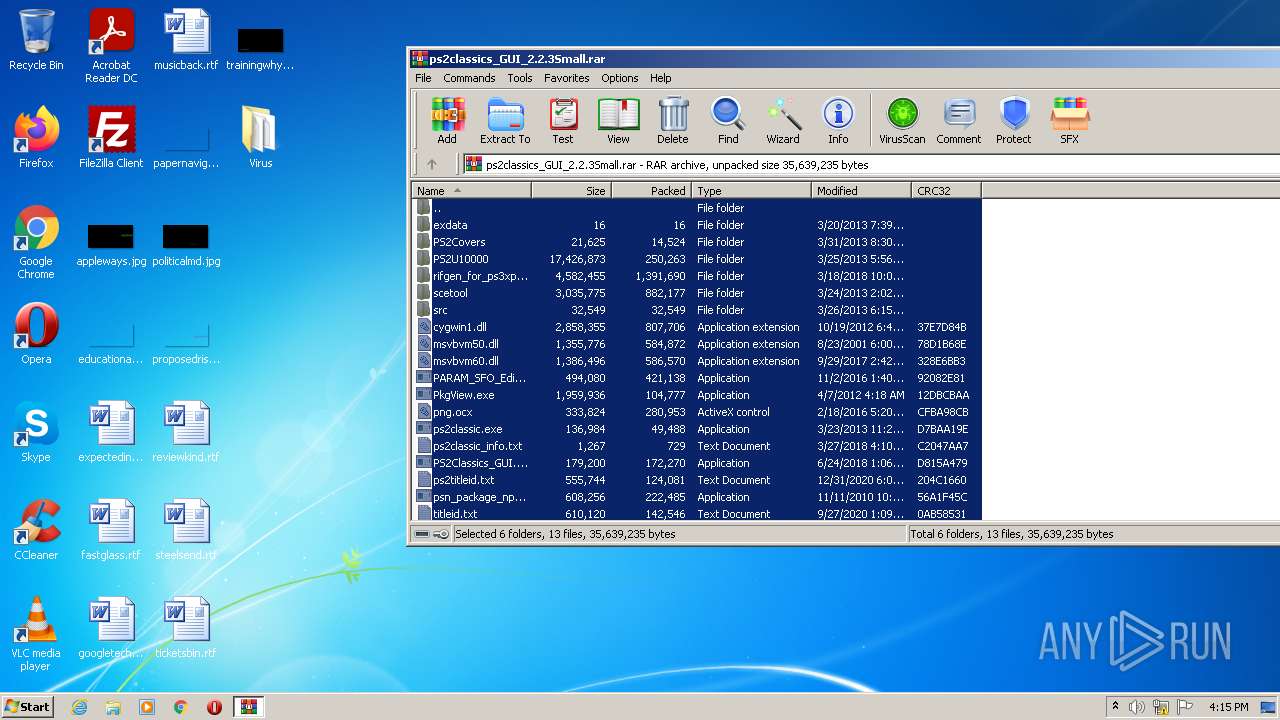Select the parent folder '..' row

click(x=697, y=208)
